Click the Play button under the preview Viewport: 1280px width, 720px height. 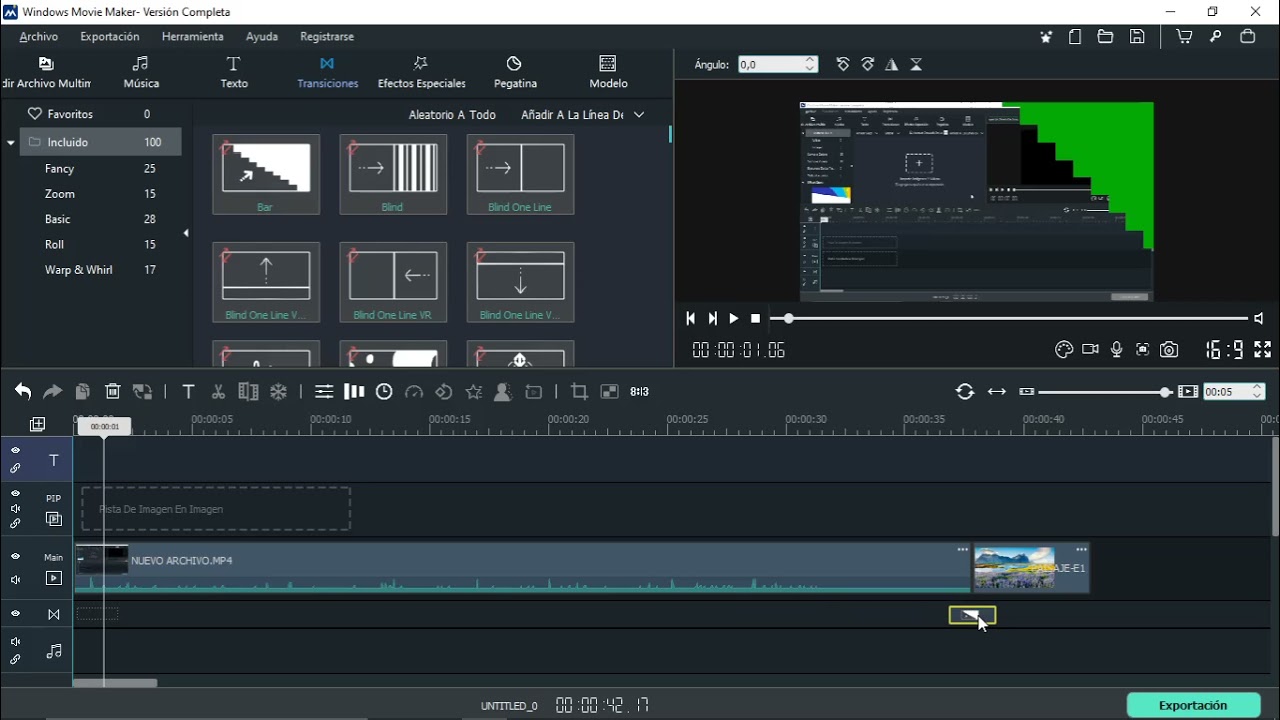[733, 318]
